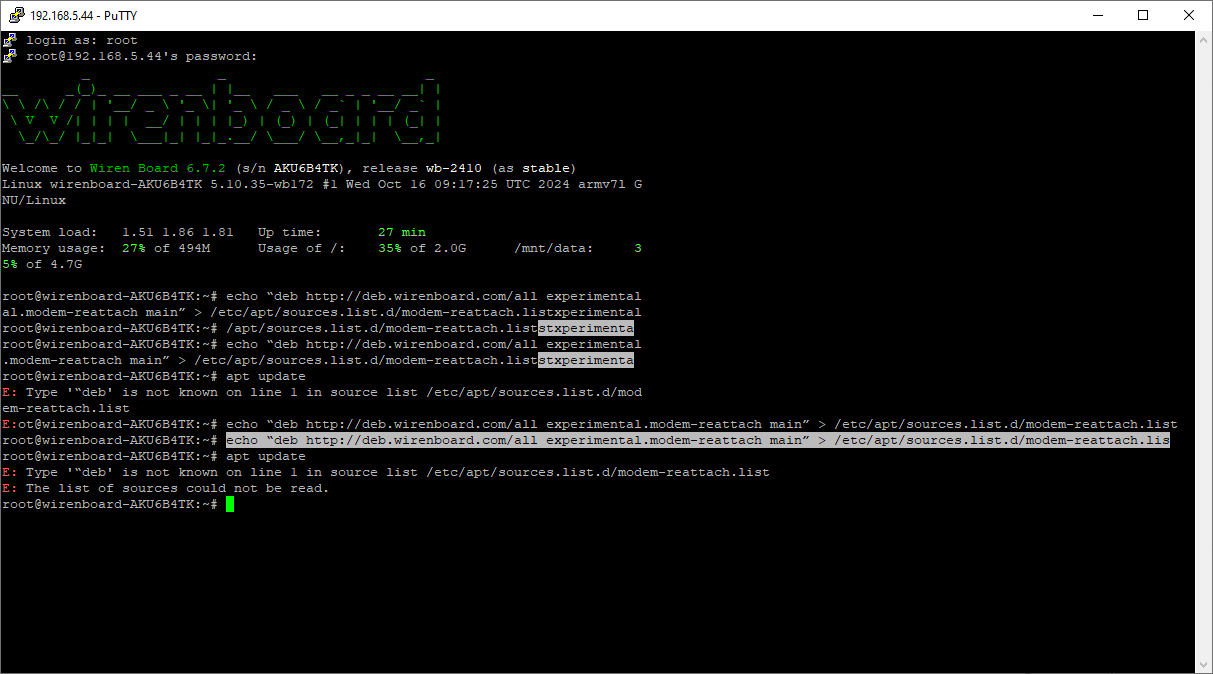
Task: Maximize the PuTTY window
Action: pos(1143,15)
